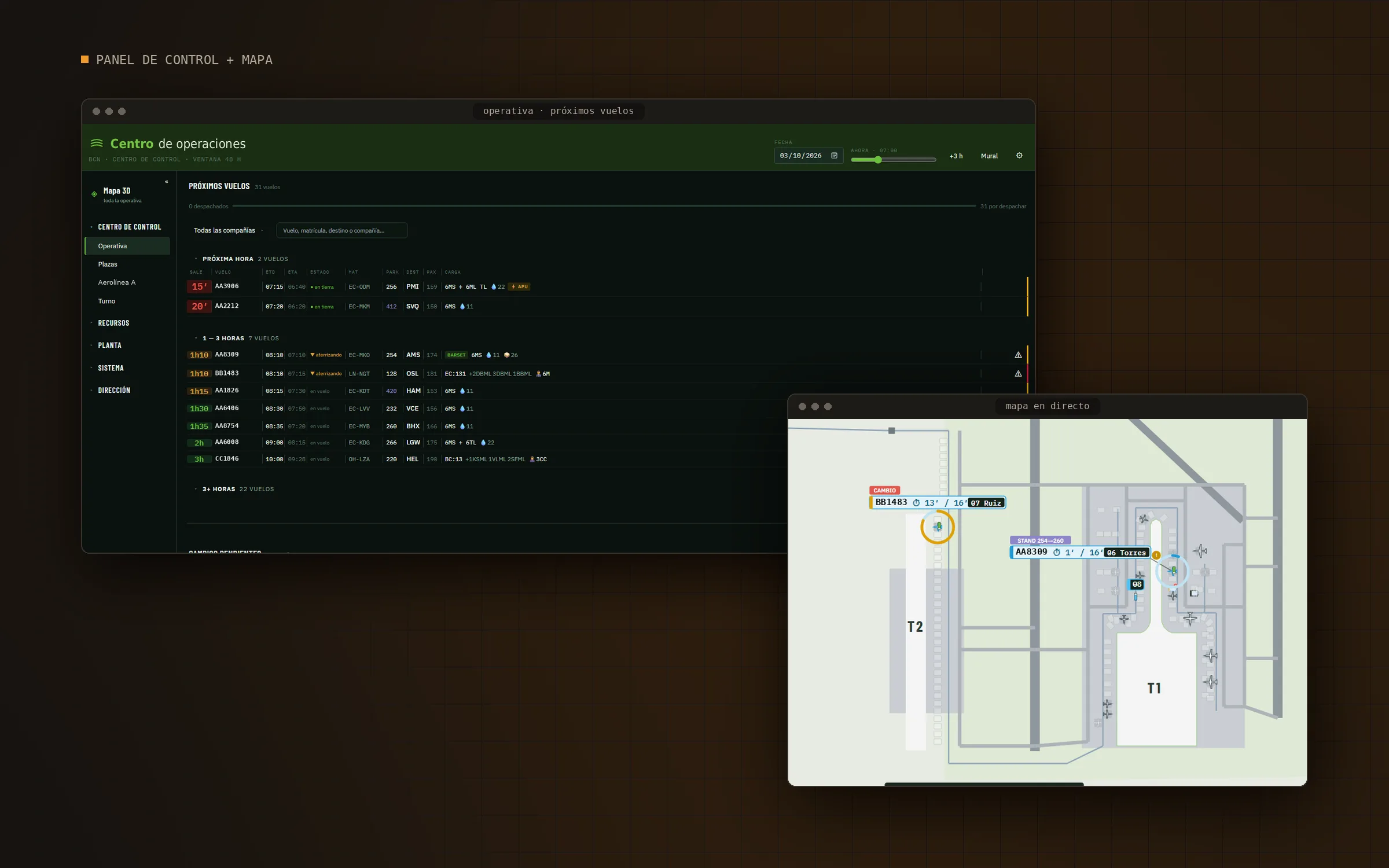Click the AA2212 flight row code
Image resolution: width=1389 pixels, height=868 pixels.
227,306
